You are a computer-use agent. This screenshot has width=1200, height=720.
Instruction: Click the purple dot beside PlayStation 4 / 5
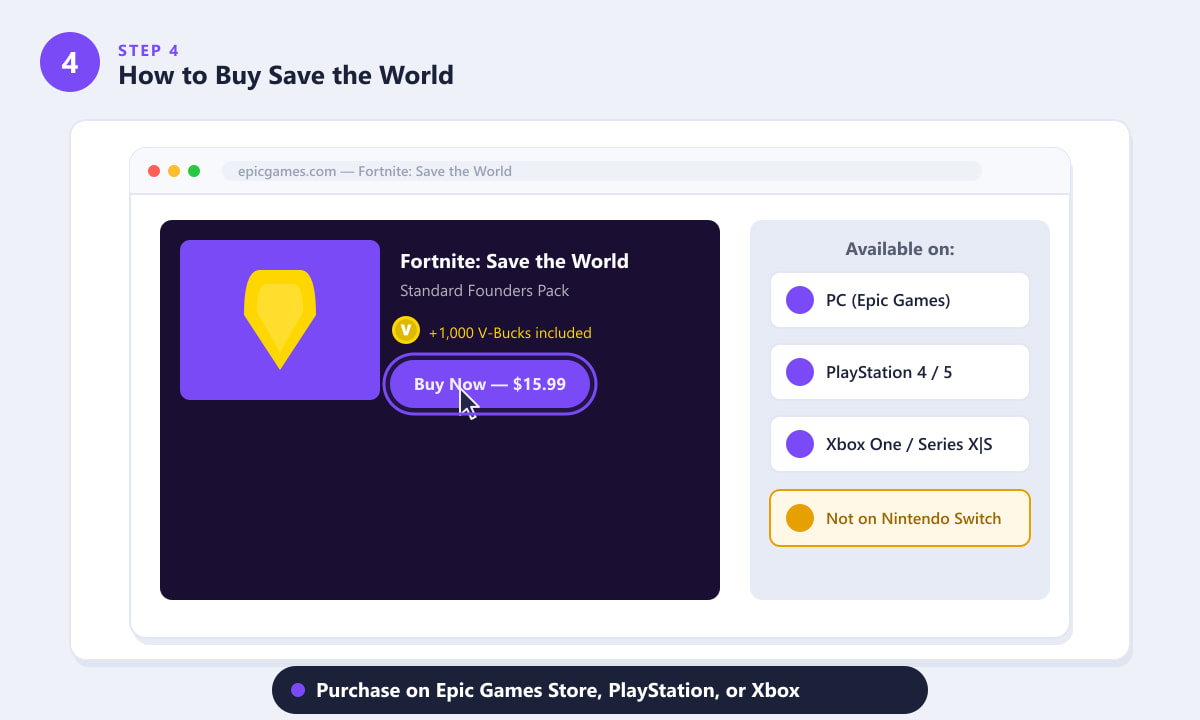pyautogui.click(x=800, y=372)
